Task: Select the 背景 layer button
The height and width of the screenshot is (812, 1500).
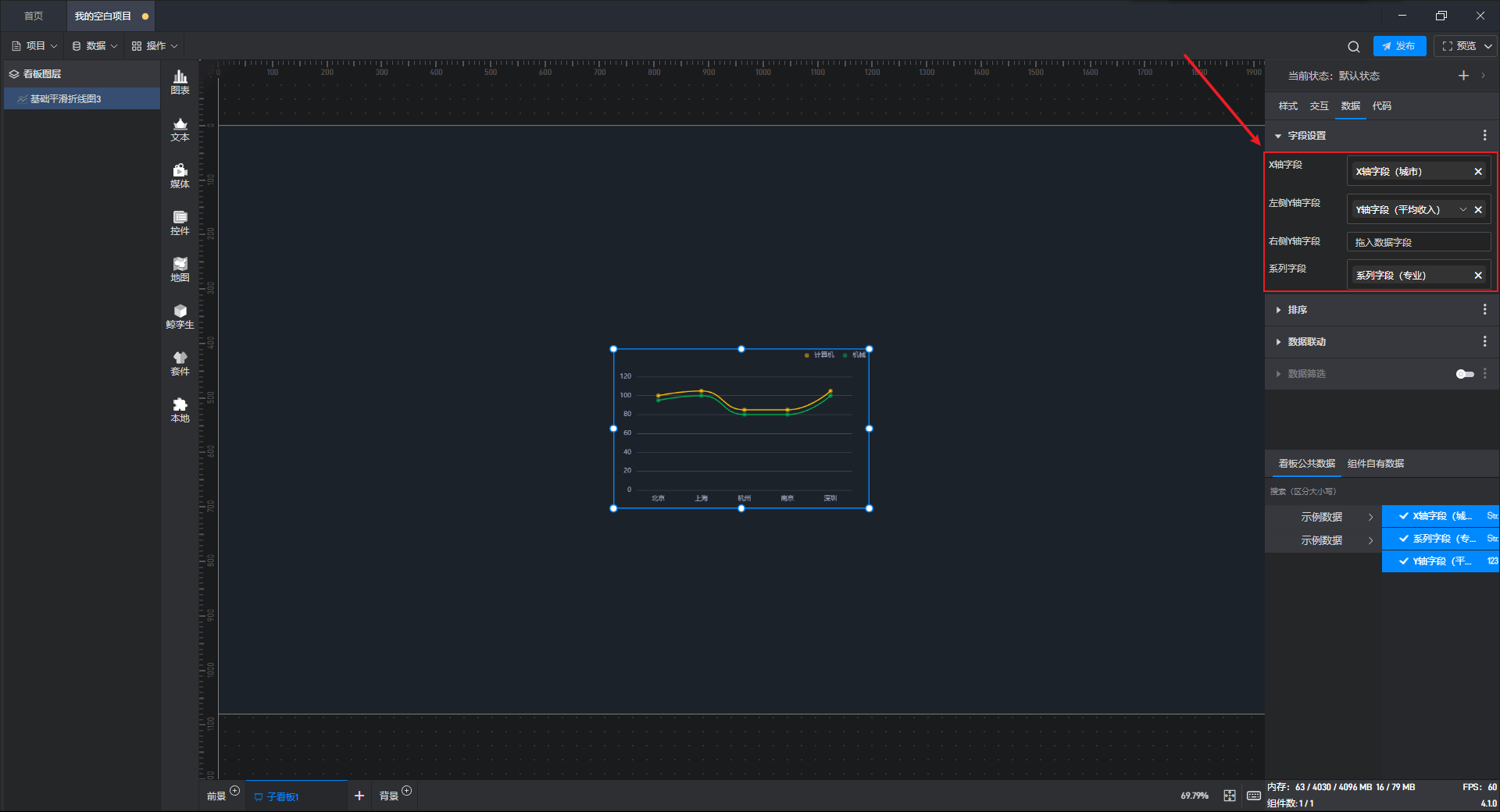Action: [388, 796]
